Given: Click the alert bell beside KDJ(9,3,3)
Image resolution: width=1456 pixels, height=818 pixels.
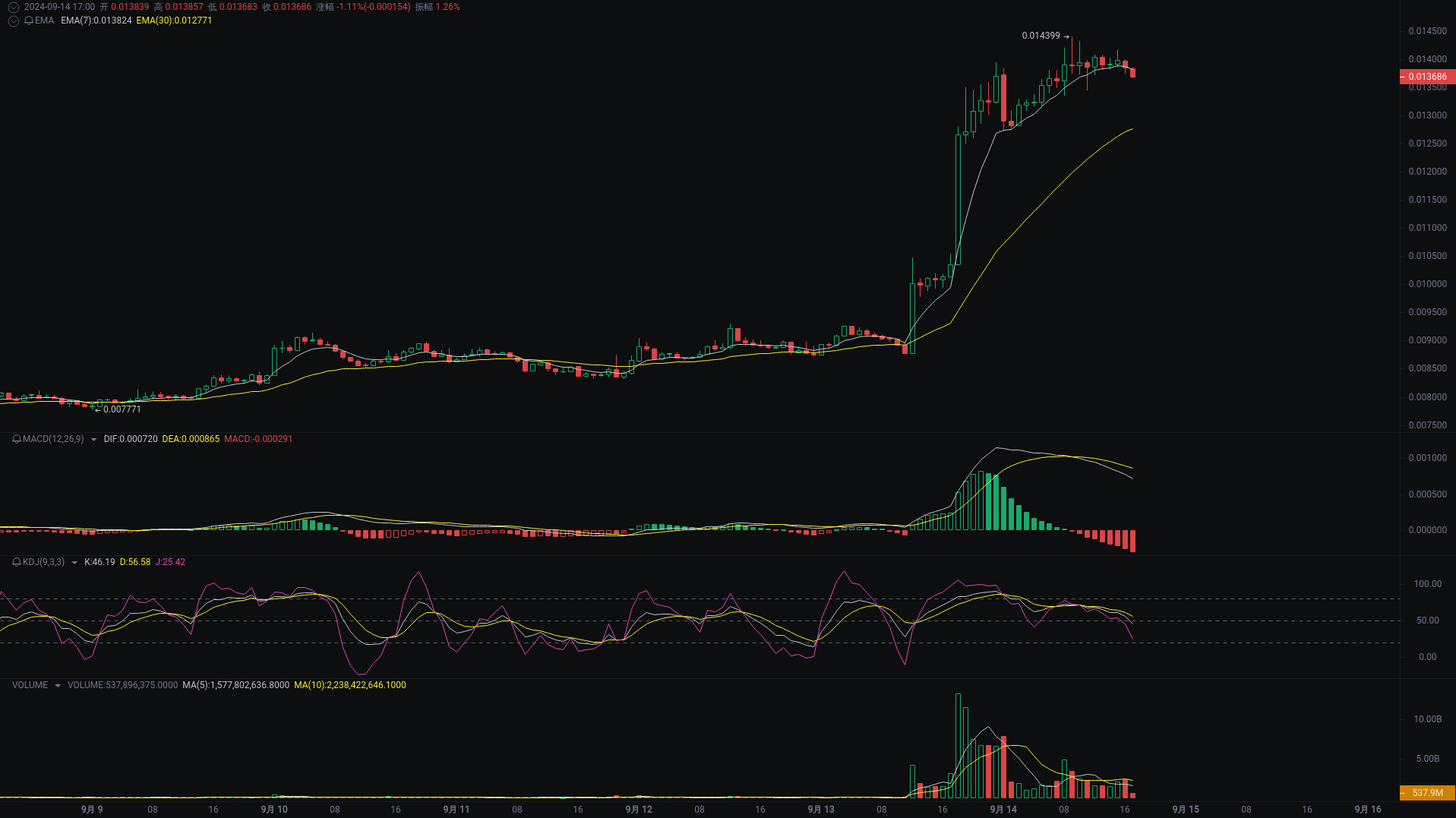Looking at the screenshot, I should [x=15, y=562].
